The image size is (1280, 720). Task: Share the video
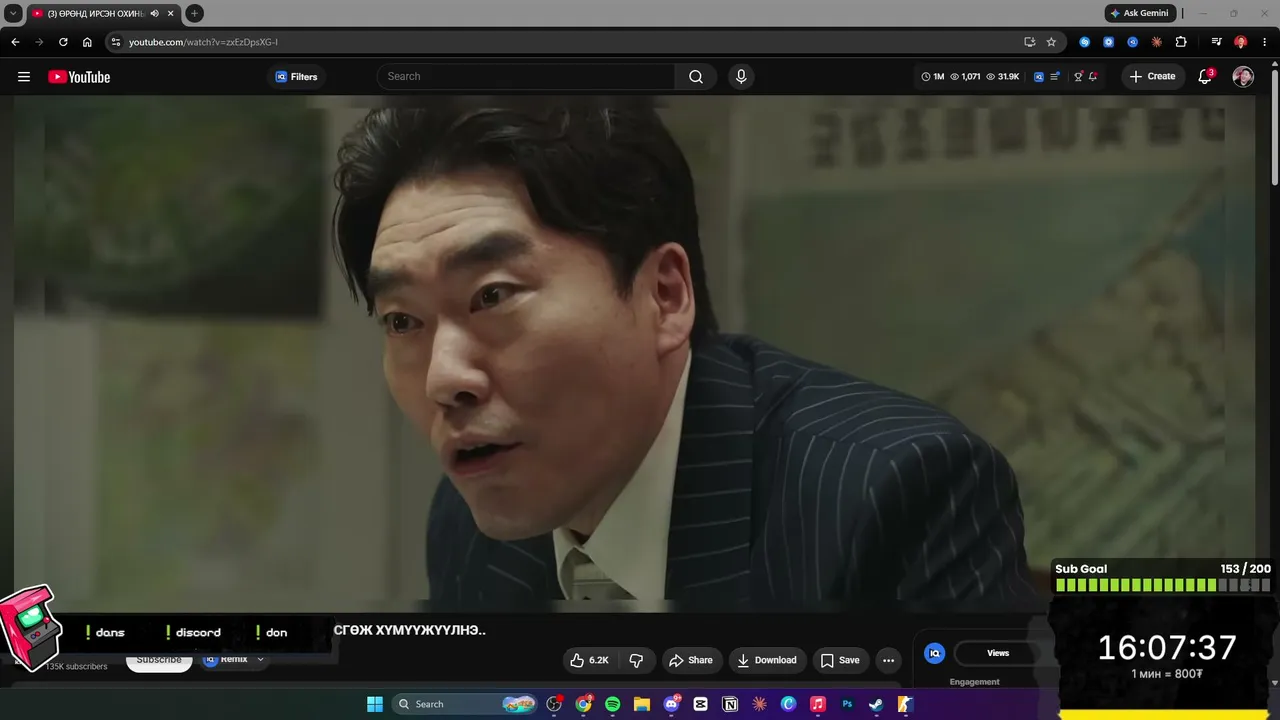691,660
